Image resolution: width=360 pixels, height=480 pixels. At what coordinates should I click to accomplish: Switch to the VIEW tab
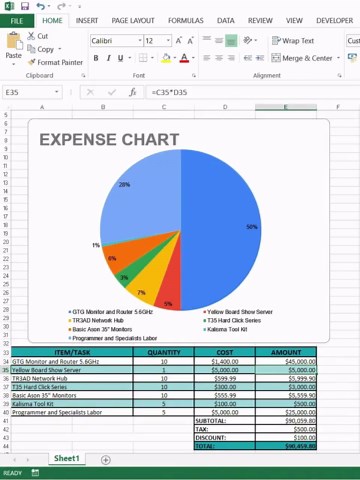(x=294, y=21)
